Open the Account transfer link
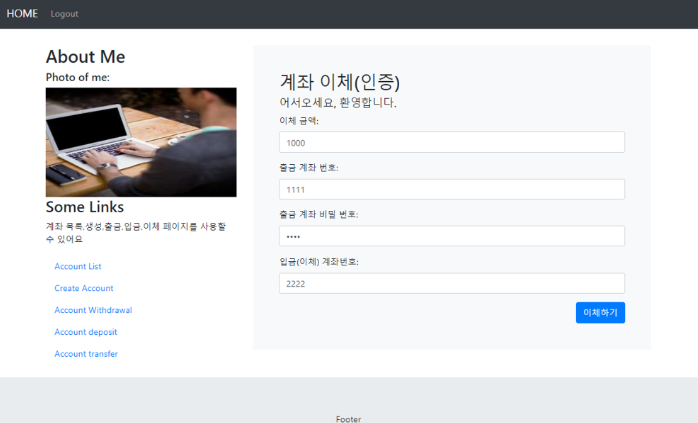Image resolution: width=698 pixels, height=423 pixels. (x=86, y=354)
